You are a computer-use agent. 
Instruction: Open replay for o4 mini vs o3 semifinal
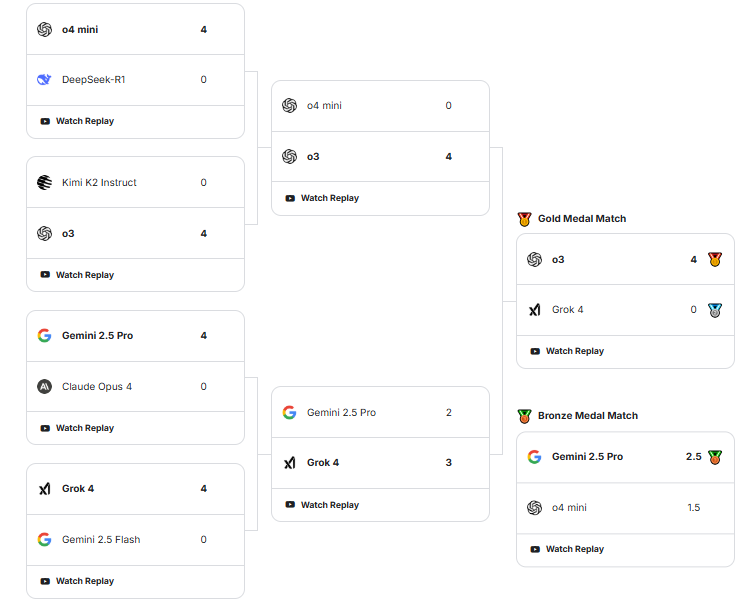(x=322, y=199)
